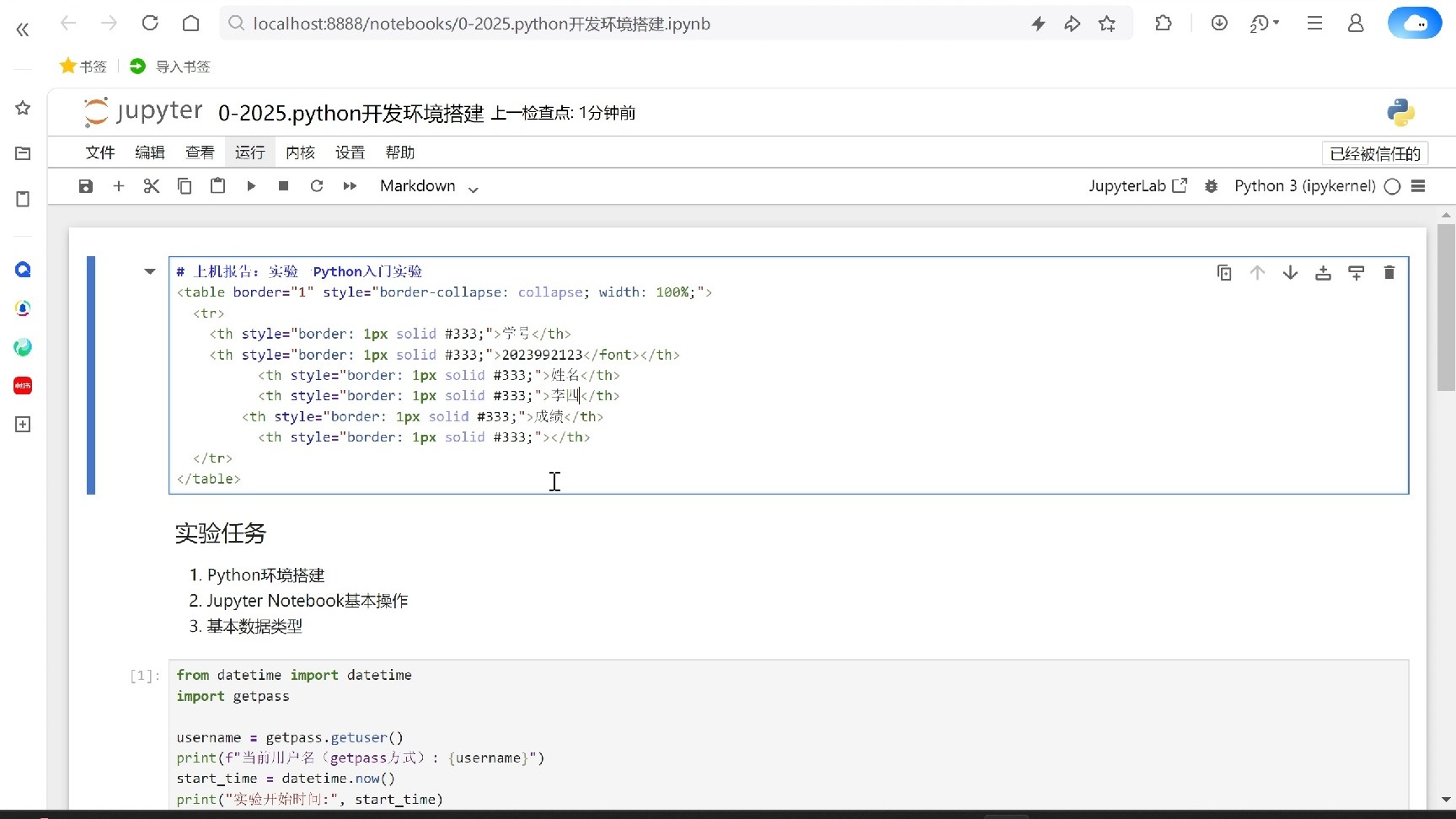Open in JupyterLab
Viewport: 1456px width, 819px height.
[x=1137, y=186]
